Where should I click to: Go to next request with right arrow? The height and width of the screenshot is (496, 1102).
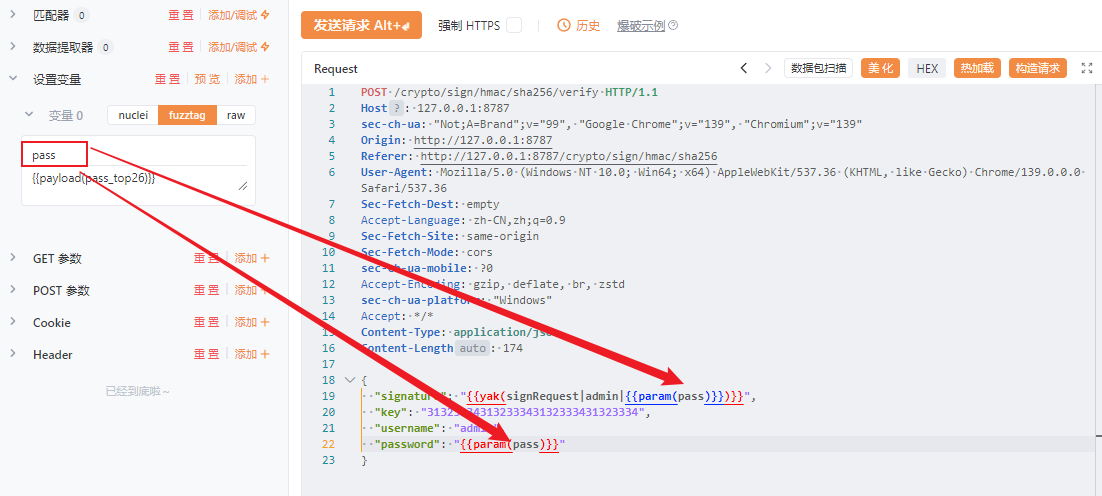767,68
